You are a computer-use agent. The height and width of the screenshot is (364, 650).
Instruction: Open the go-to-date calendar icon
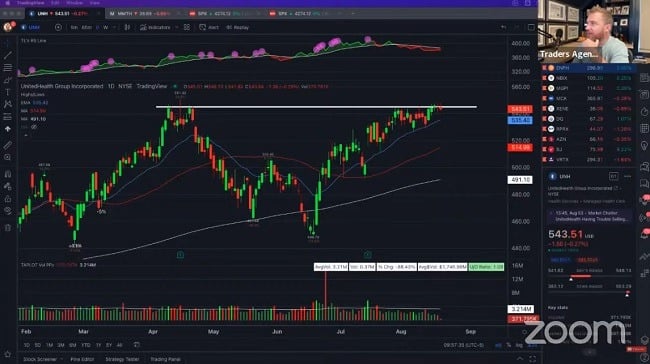pos(136,345)
